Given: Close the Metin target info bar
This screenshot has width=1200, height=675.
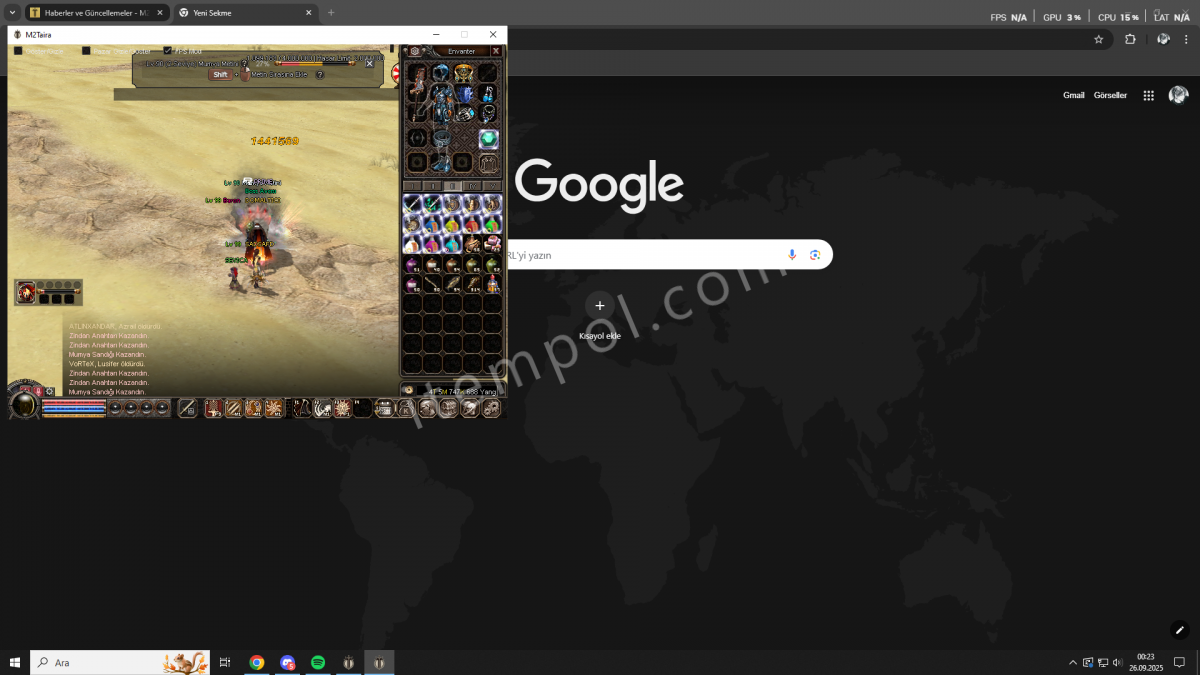Looking at the screenshot, I should 370,63.
